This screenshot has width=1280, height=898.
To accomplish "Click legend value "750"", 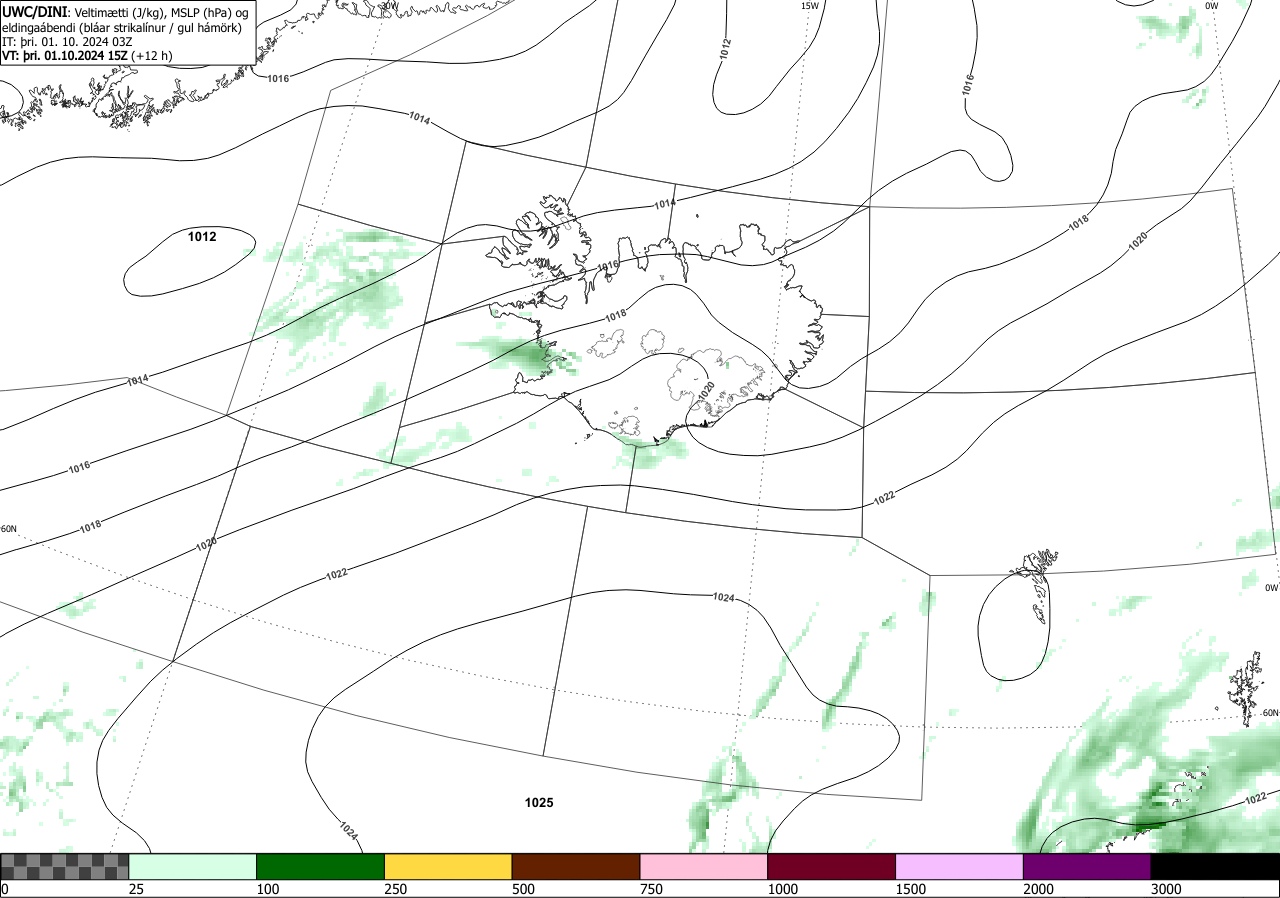I will click(x=651, y=889).
